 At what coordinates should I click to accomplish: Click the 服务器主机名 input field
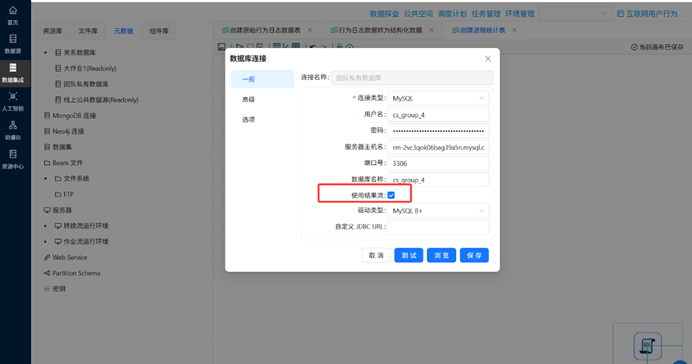438,147
